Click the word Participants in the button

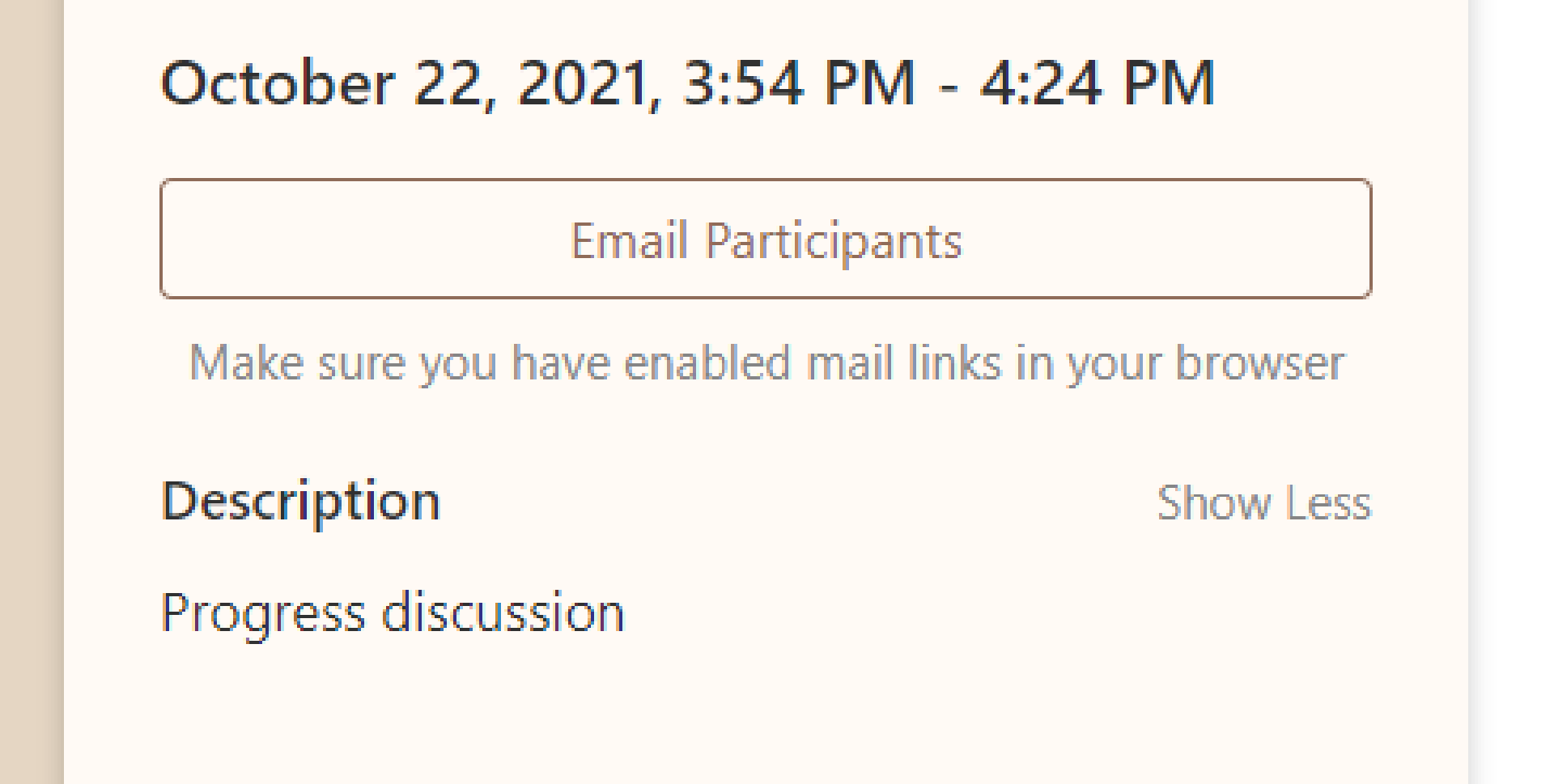click(x=834, y=242)
